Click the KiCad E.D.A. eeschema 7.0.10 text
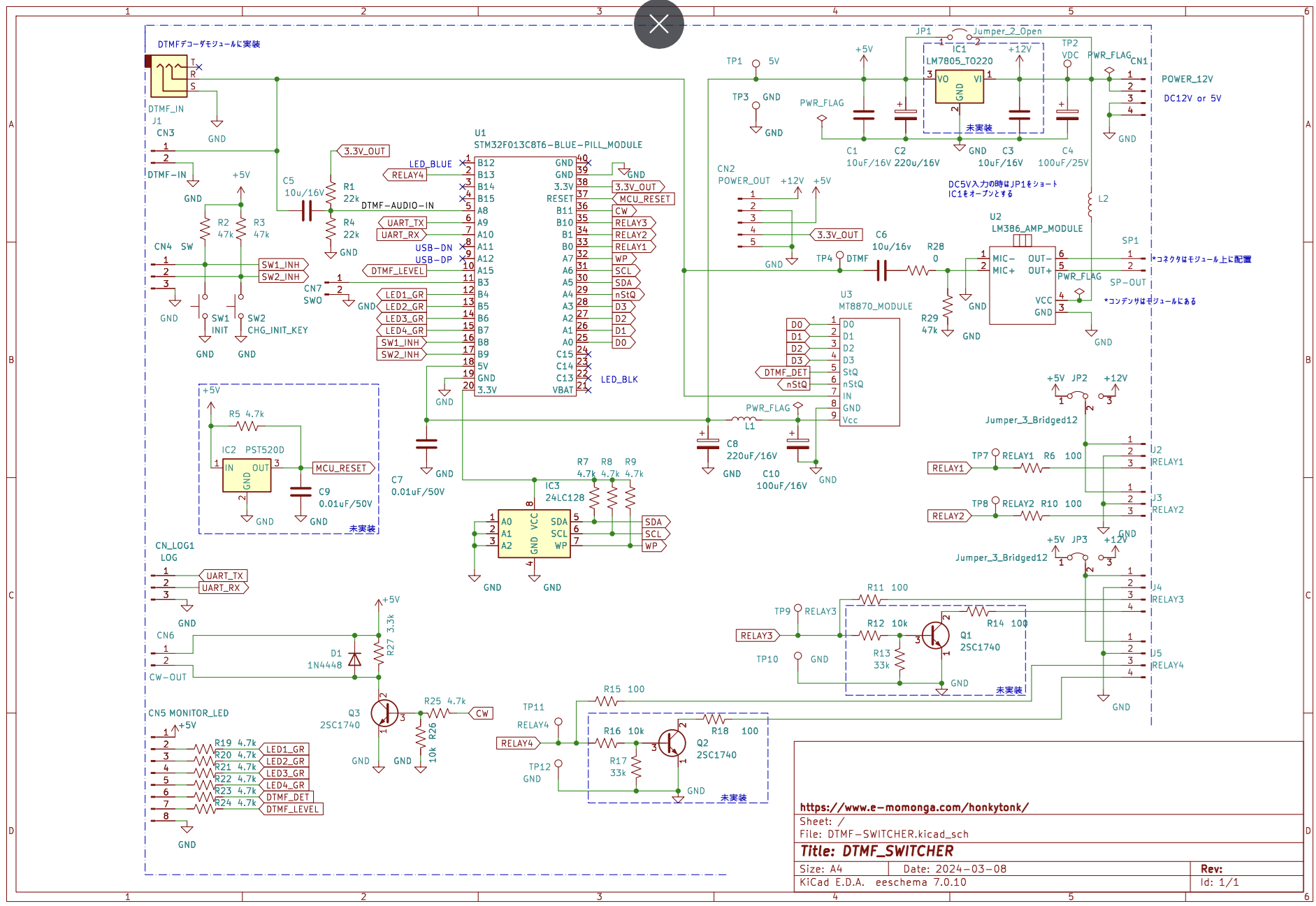 coord(883,882)
